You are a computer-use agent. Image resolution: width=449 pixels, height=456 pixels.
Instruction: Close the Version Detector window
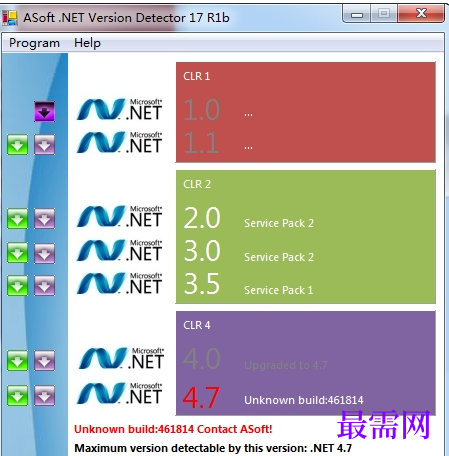[421, 14]
